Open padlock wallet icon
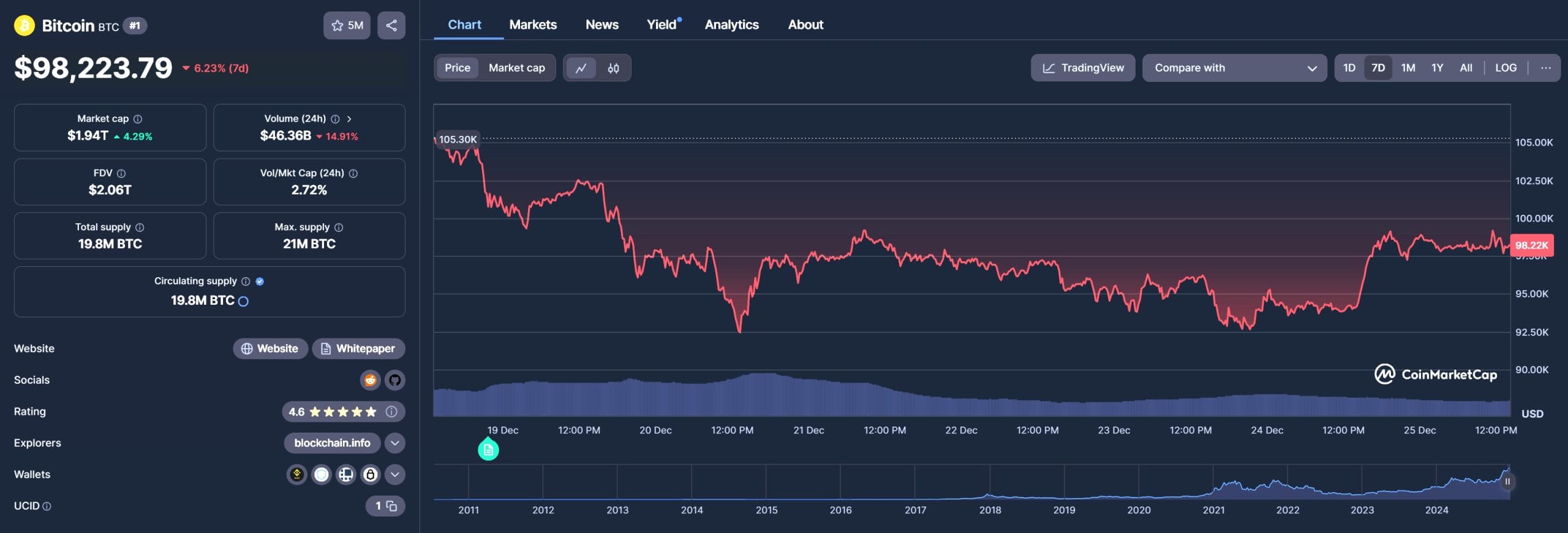1568x533 pixels. [371, 474]
